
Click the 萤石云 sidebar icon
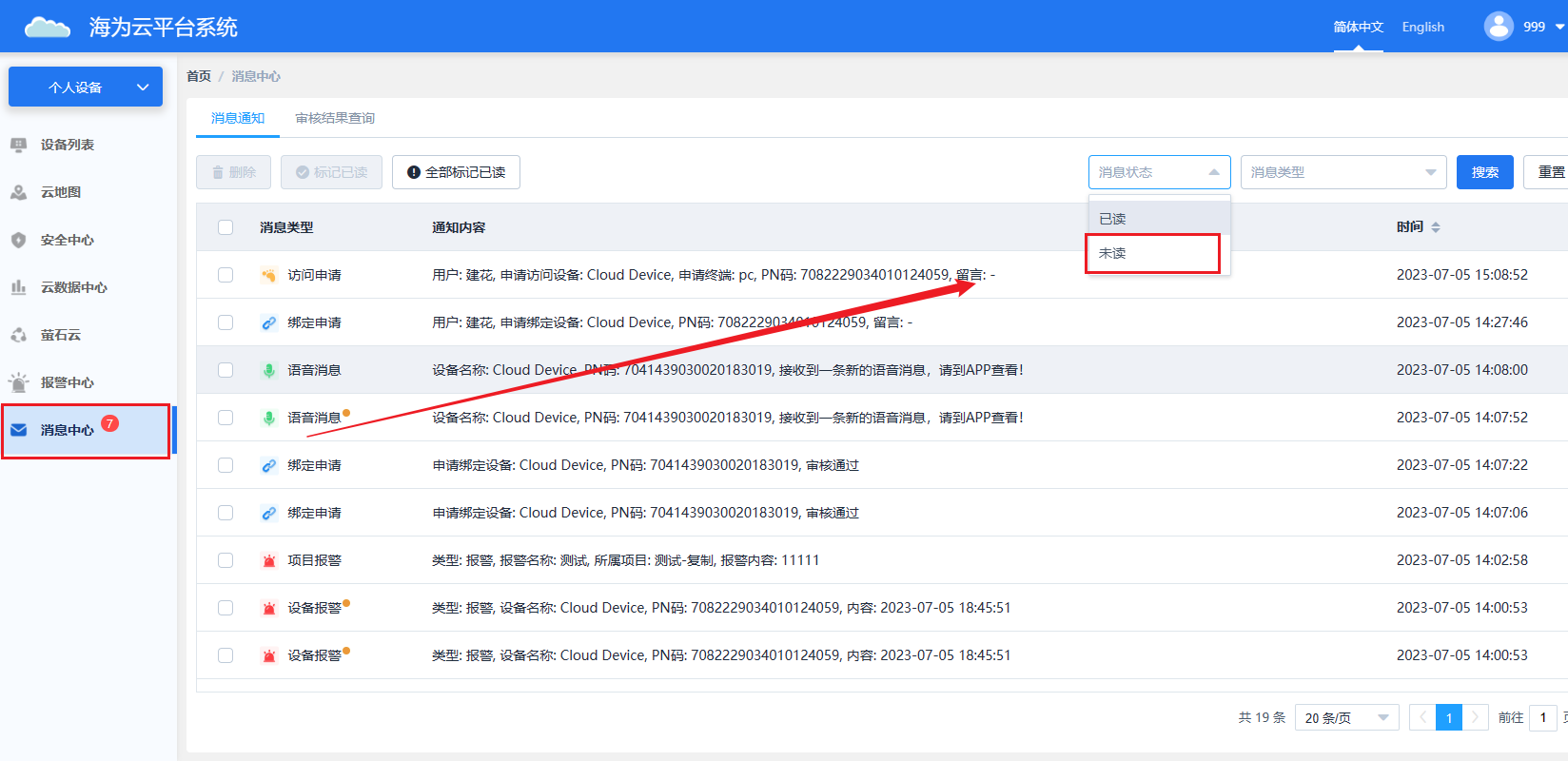[18, 335]
